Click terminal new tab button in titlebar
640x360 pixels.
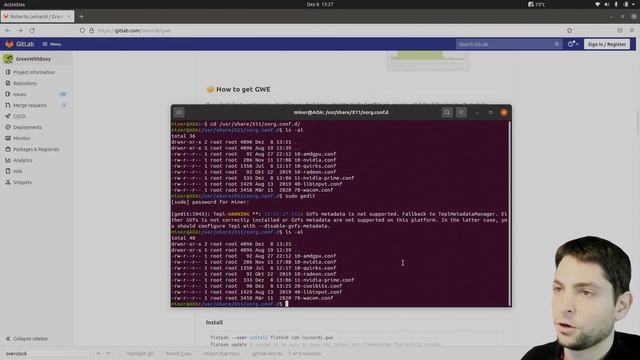tap(179, 112)
